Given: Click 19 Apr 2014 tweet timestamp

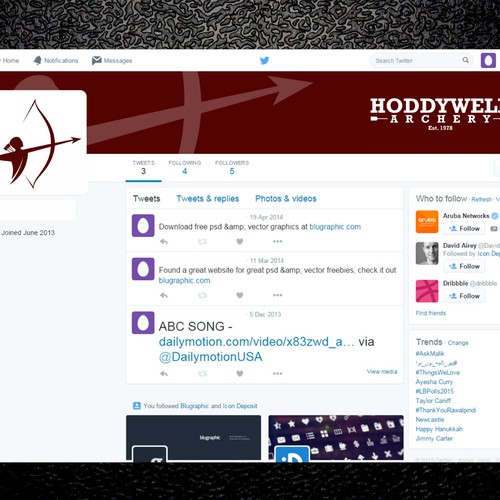Looking at the screenshot, I should [266, 217].
